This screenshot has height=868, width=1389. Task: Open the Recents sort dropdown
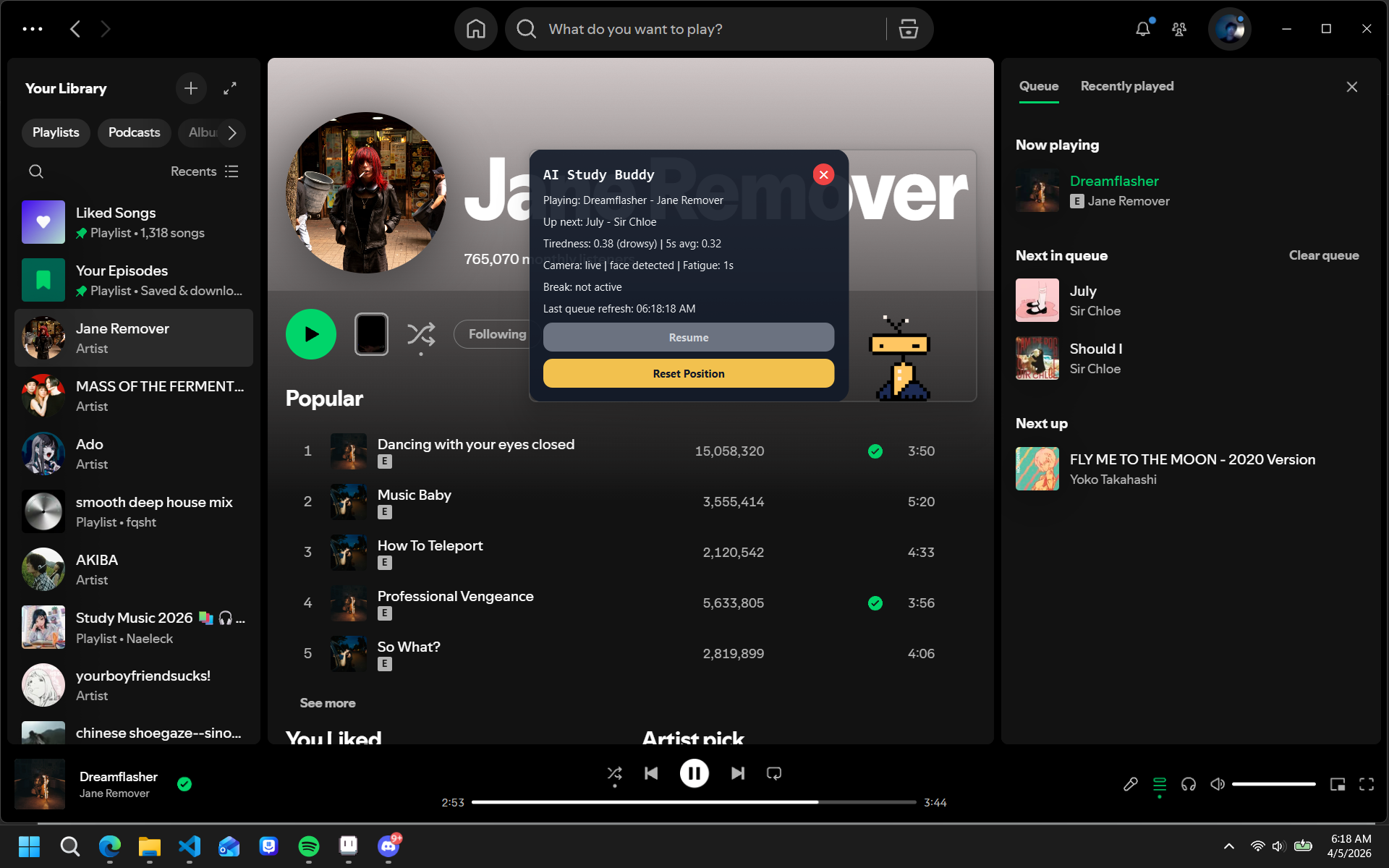[x=205, y=171]
